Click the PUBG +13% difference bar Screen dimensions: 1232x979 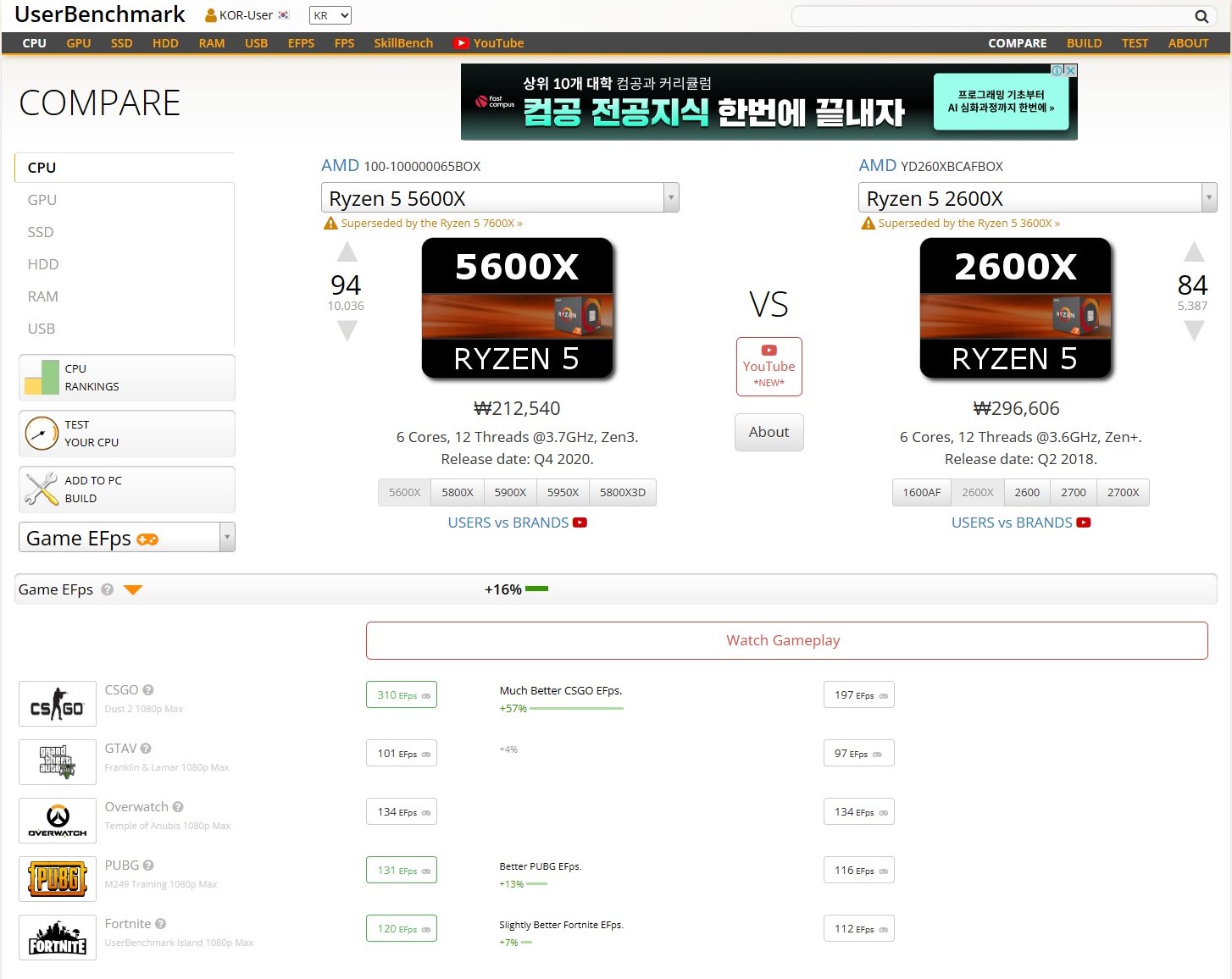pyautogui.click(x=537, y=884)
